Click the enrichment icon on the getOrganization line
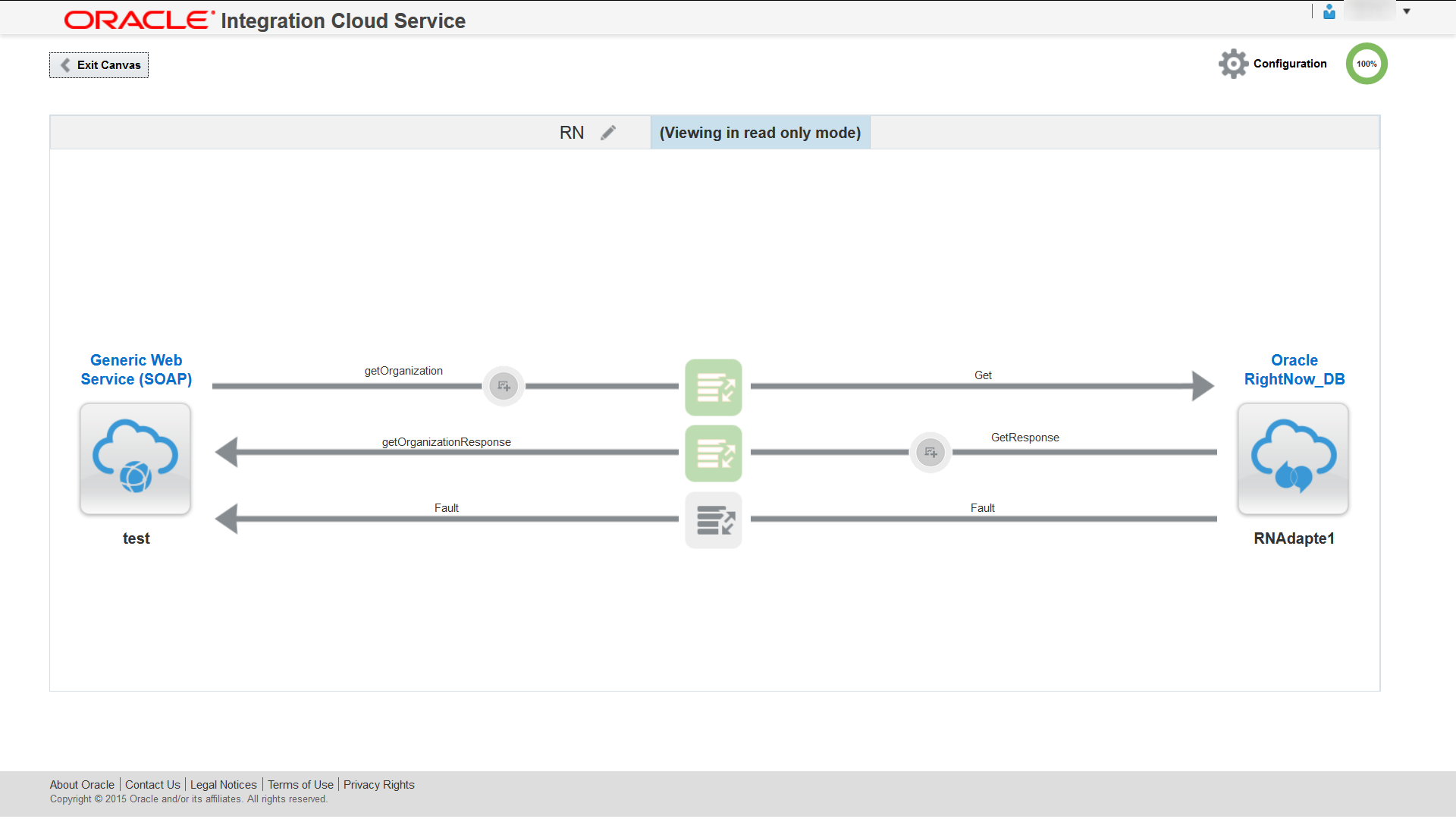 pyautogui.click(x=503, y=385)
